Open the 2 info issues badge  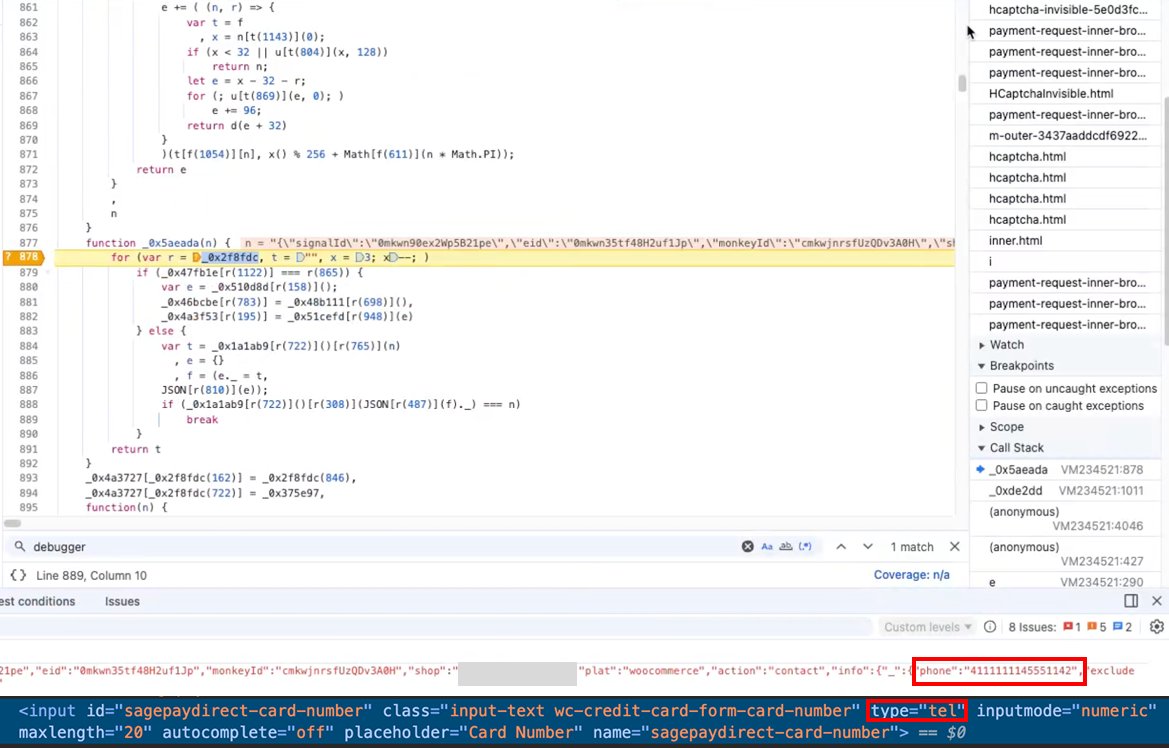click(x=1122, y=627)
